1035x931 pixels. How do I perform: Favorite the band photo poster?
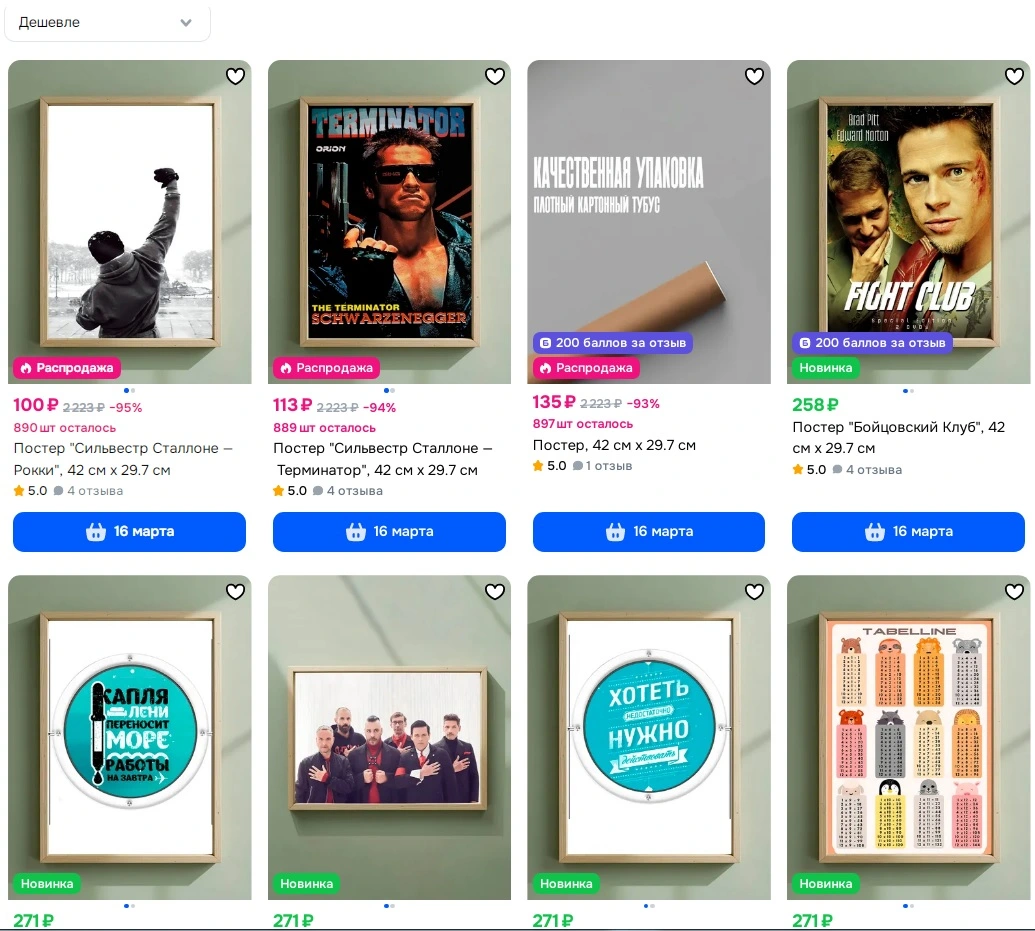495,592
